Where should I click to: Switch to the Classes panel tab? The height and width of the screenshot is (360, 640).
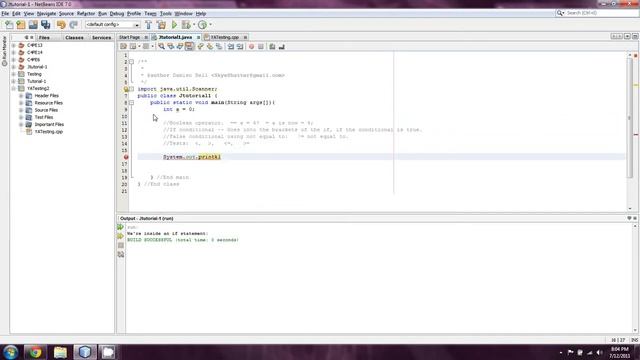pyautogui.click(x=74, y=38)
